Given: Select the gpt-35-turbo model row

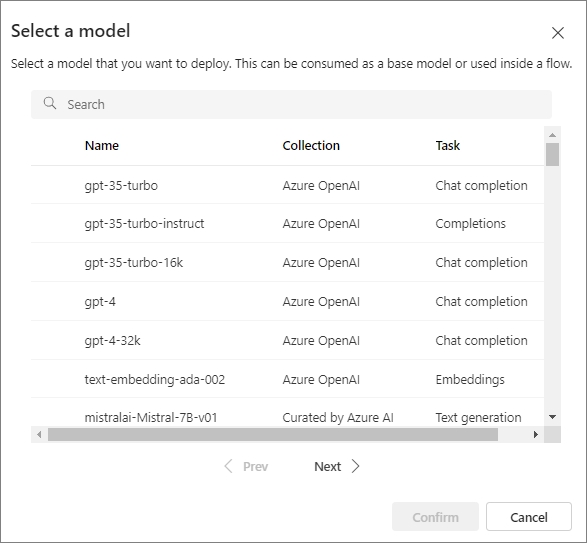Looking at the screenshot, I should (x=288, y=185).
